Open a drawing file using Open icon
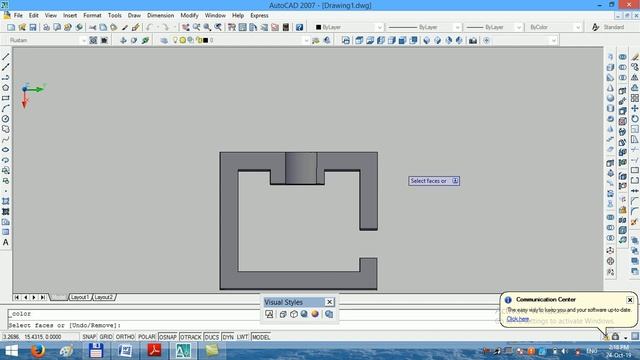The image size is (640, 360). pos(22,27)
